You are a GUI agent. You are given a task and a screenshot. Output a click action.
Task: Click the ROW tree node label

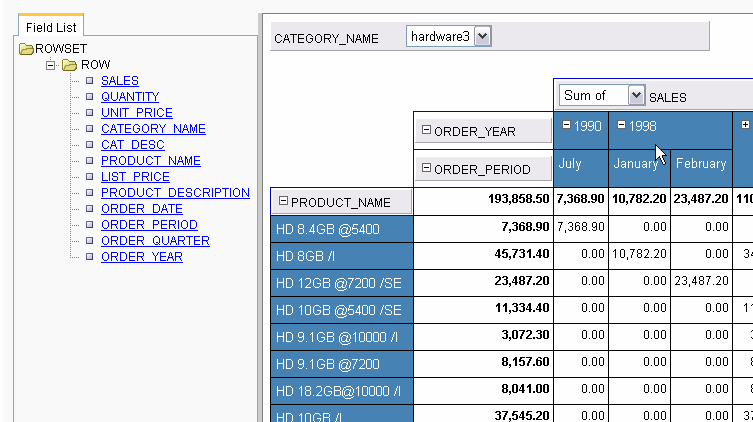[96, 65]
